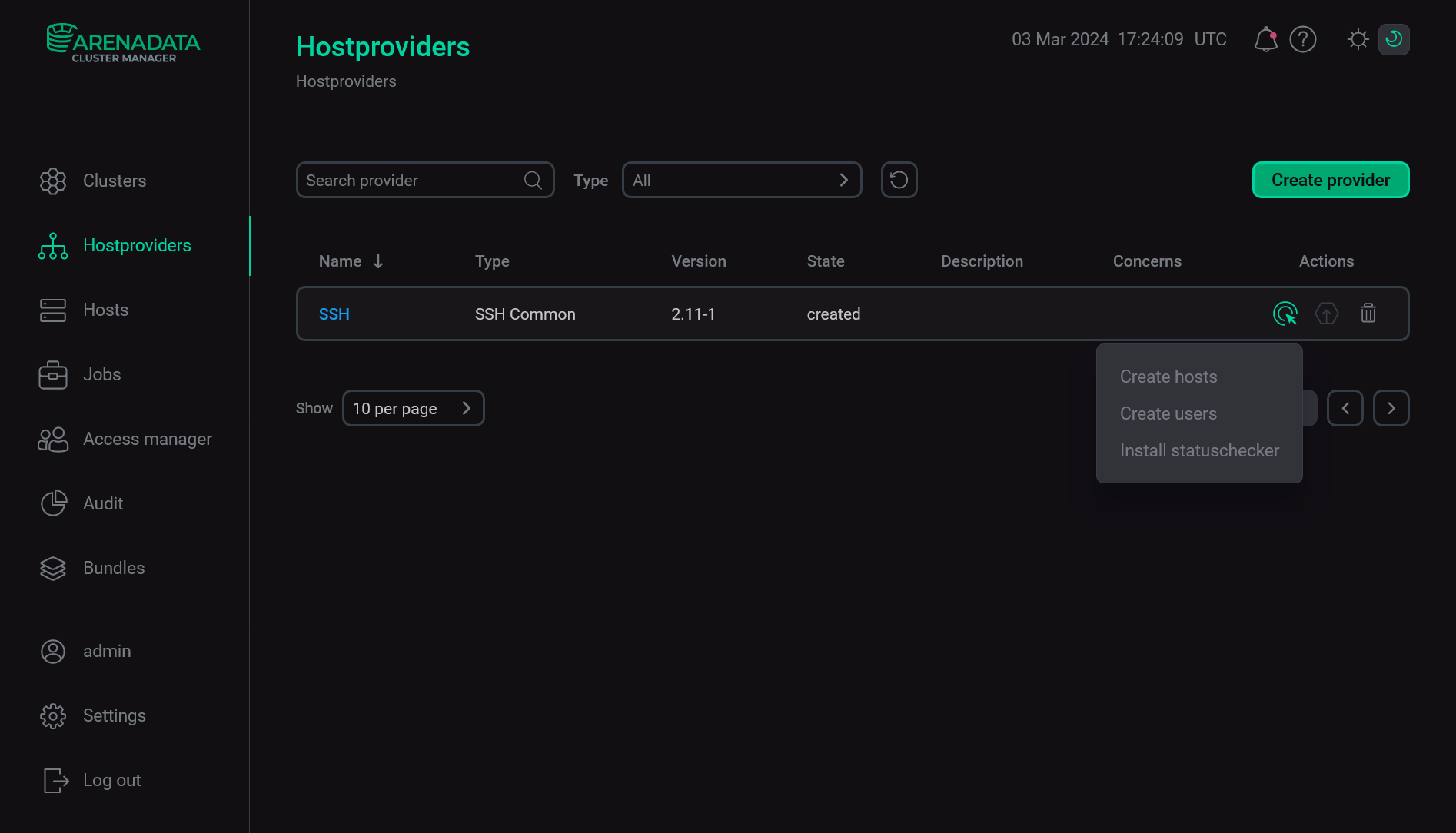Open Bundles via its stack icon

click(52, 568)
